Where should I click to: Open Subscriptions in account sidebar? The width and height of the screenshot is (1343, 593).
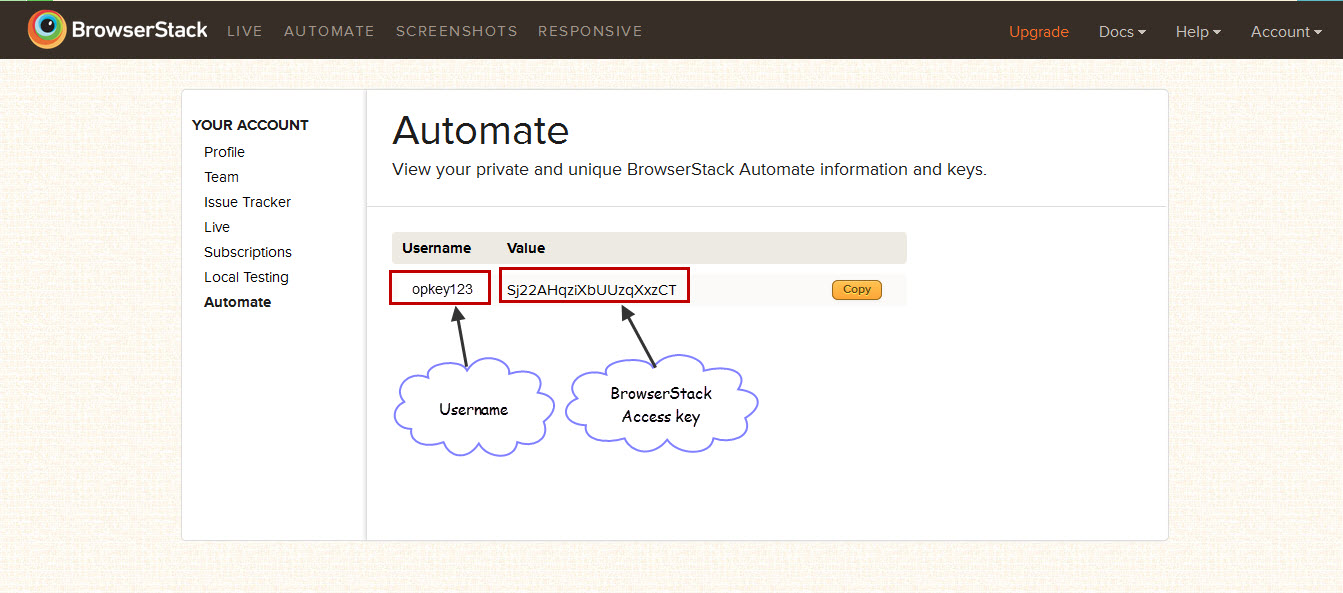pyautogui.click(x=248, y=252)
